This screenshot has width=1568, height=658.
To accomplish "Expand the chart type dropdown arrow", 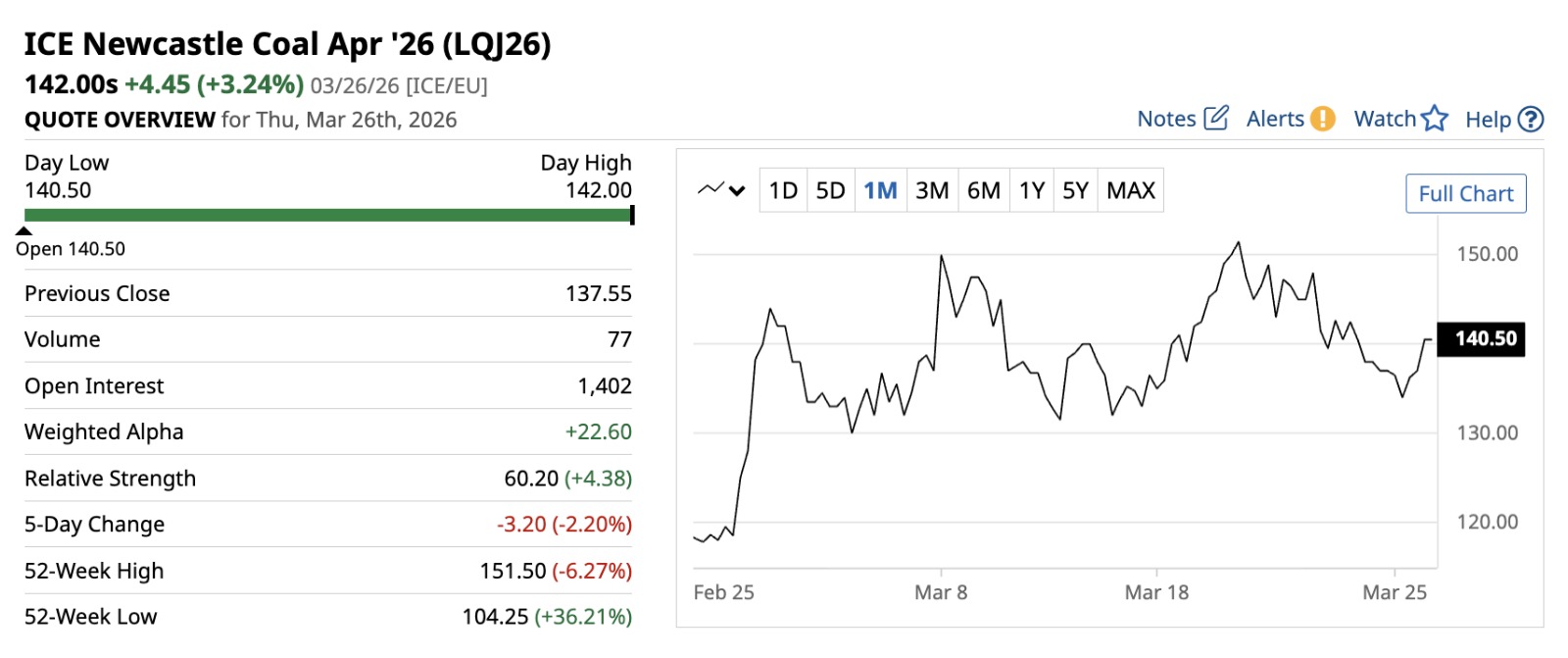I will pos(738,190).
